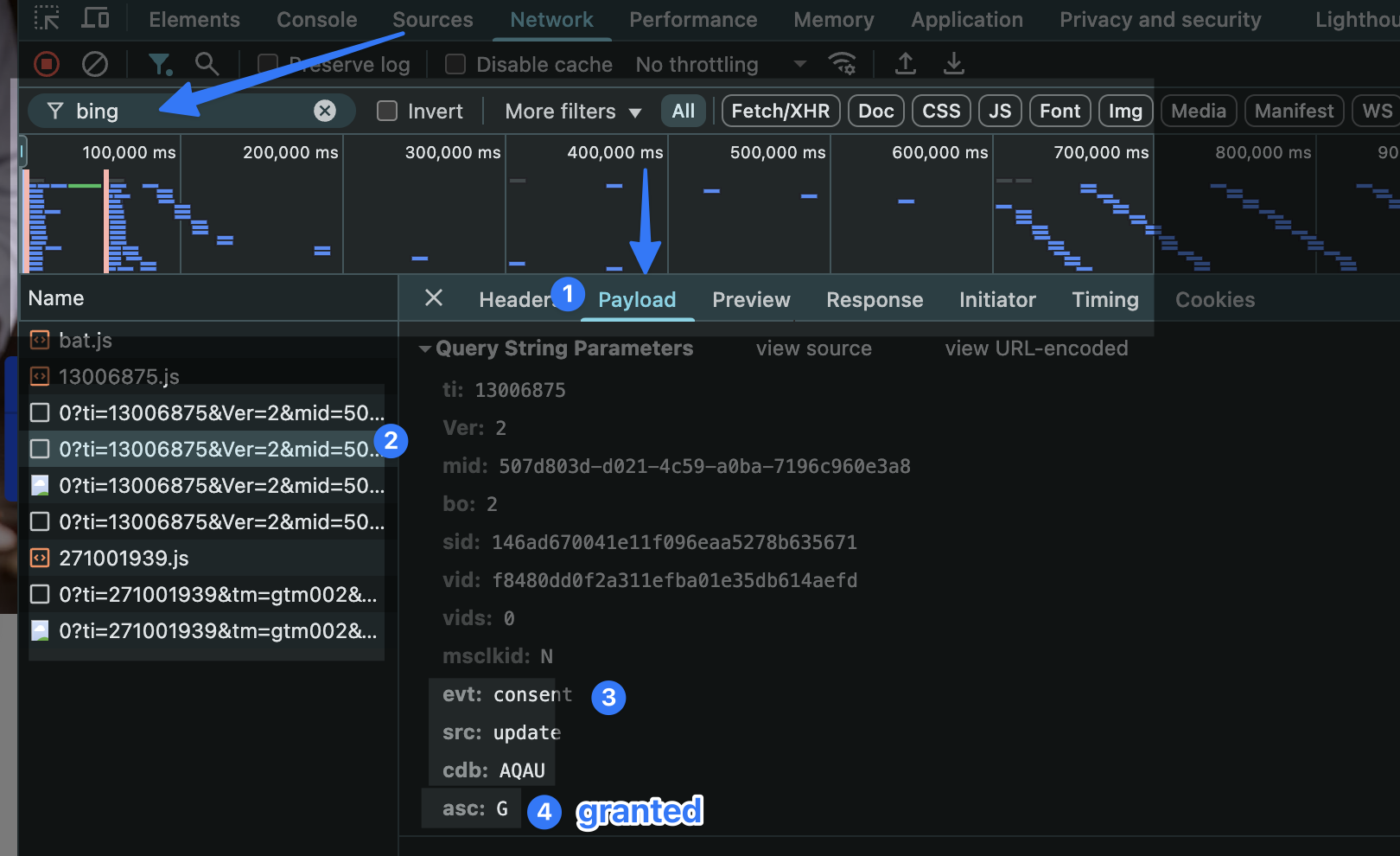
Task: Click the filter funnel icon
Action: 159,64
